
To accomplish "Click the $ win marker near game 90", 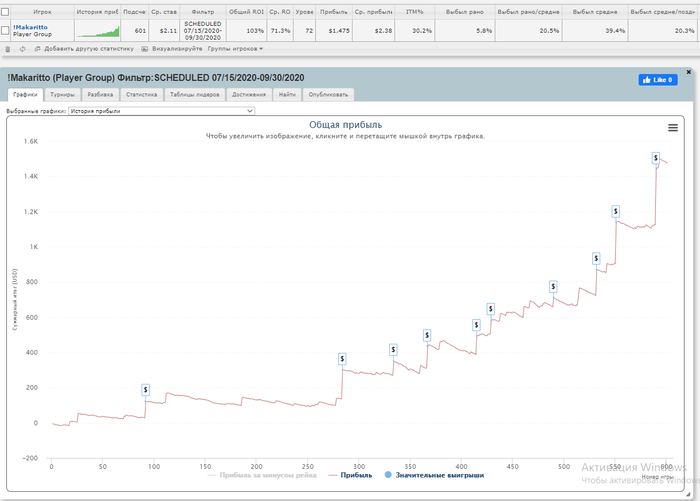I will 146,390.
